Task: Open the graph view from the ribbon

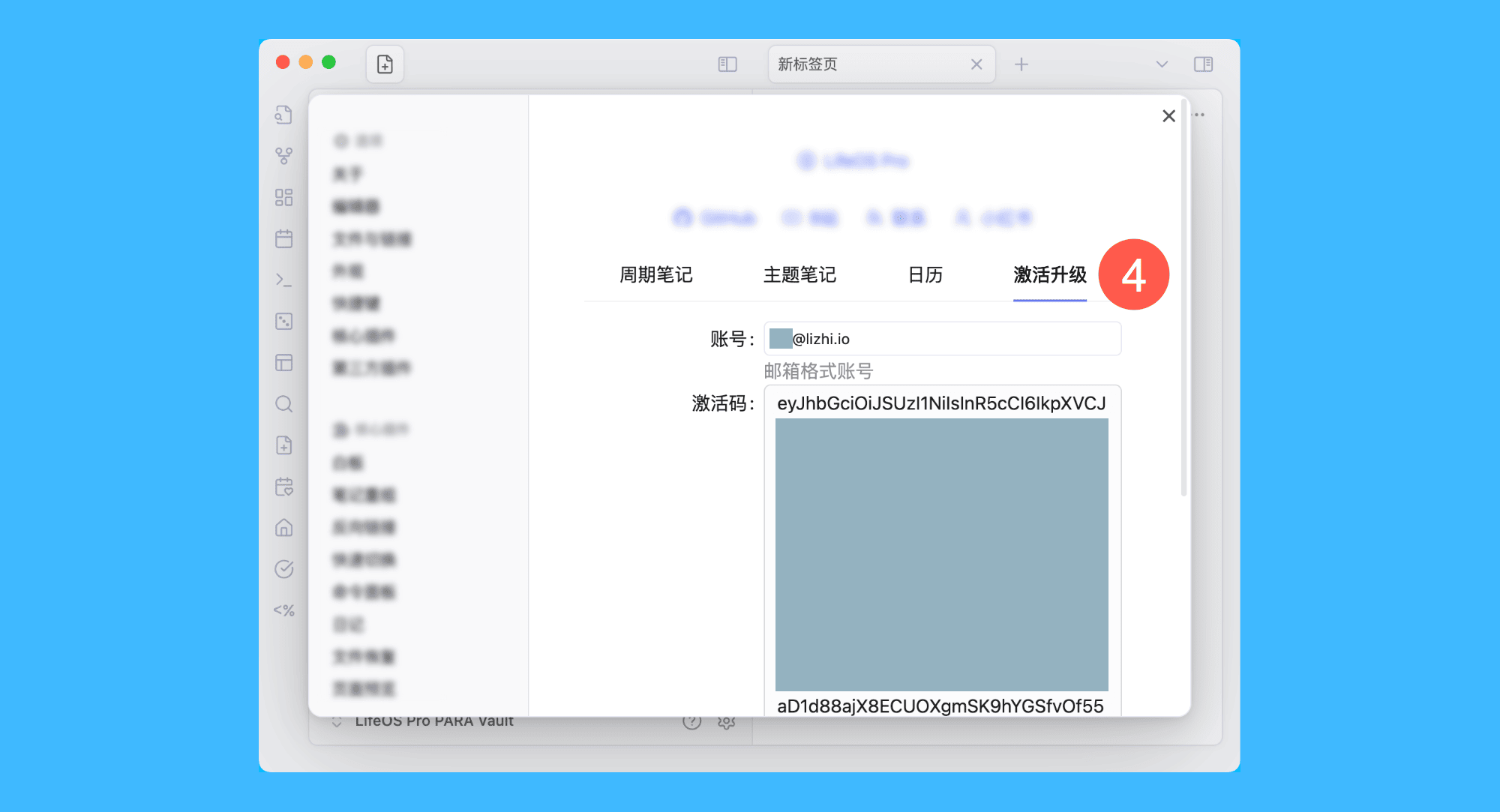Action: [283, 156]
